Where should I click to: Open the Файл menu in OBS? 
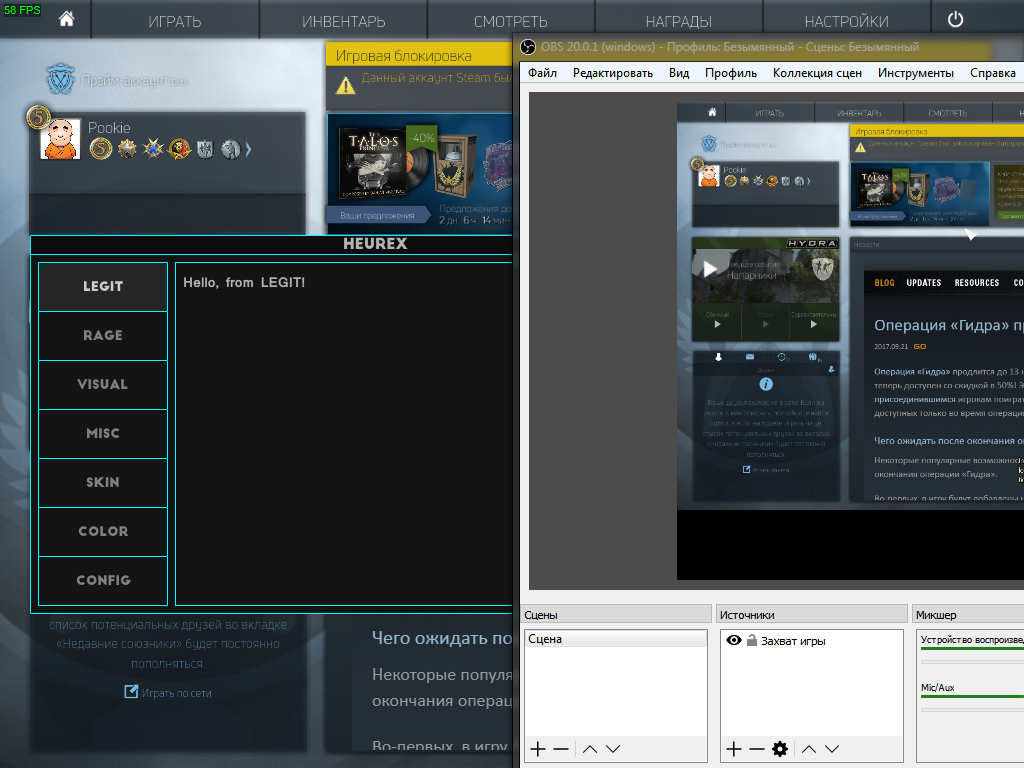click(x=542, y=73)
